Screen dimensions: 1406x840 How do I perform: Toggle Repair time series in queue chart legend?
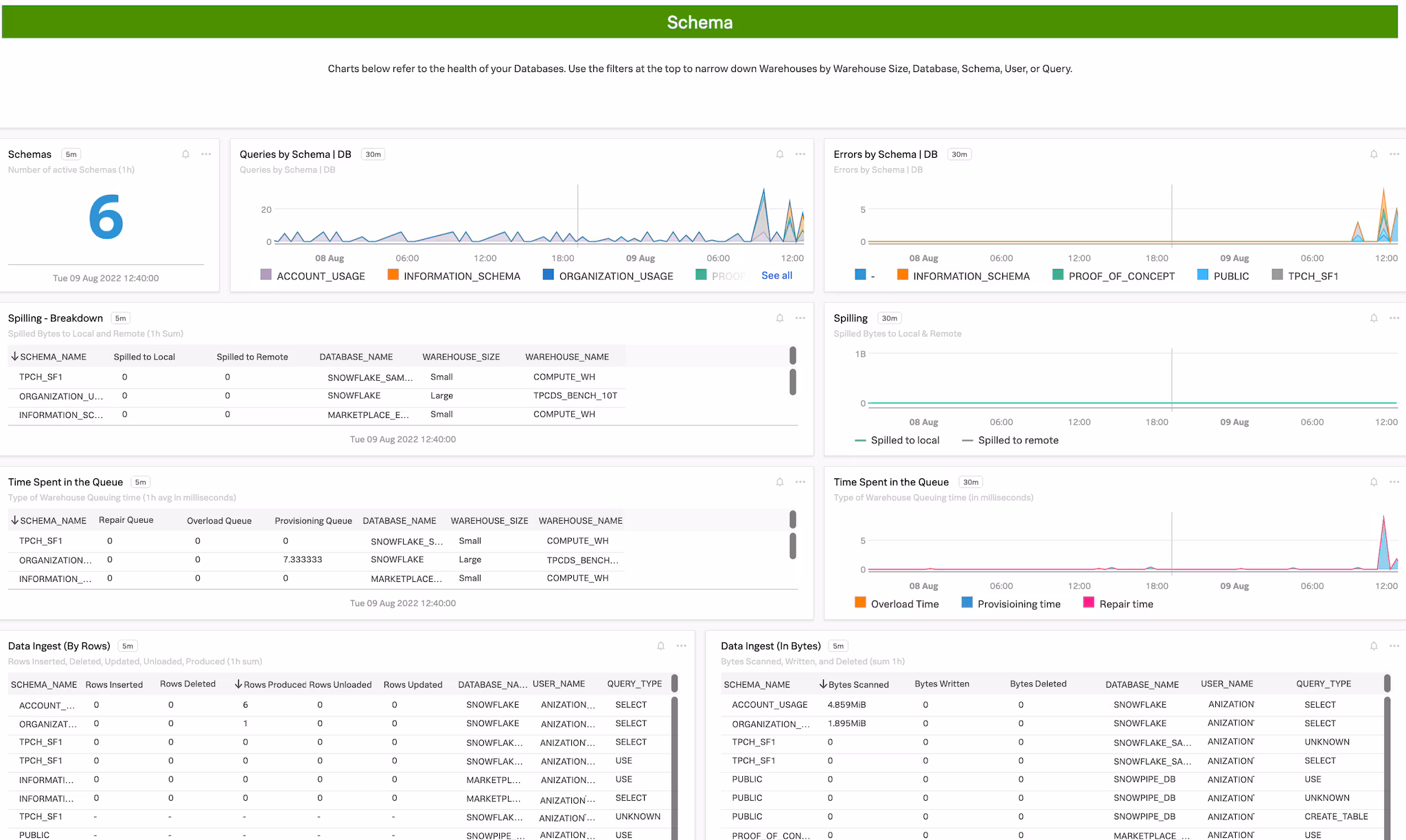(1125, 604)
